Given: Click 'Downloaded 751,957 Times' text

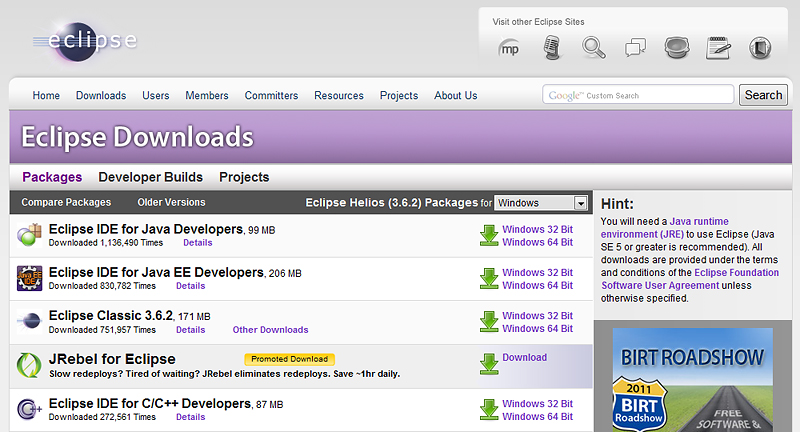Looking at the screenshot, I should click(x=102, y=330).
